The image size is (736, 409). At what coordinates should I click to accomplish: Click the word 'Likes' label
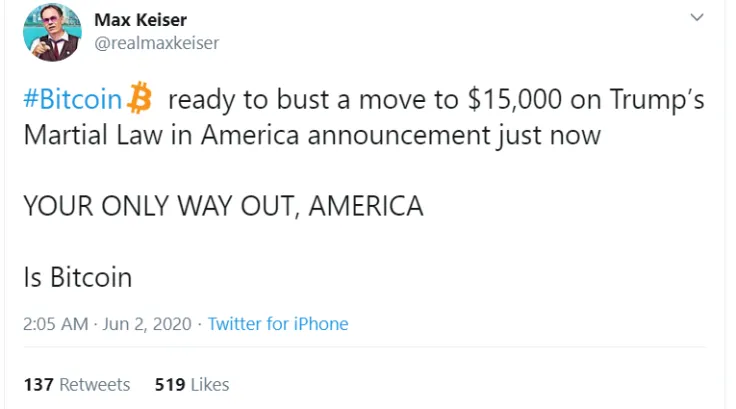coord(210,385)
